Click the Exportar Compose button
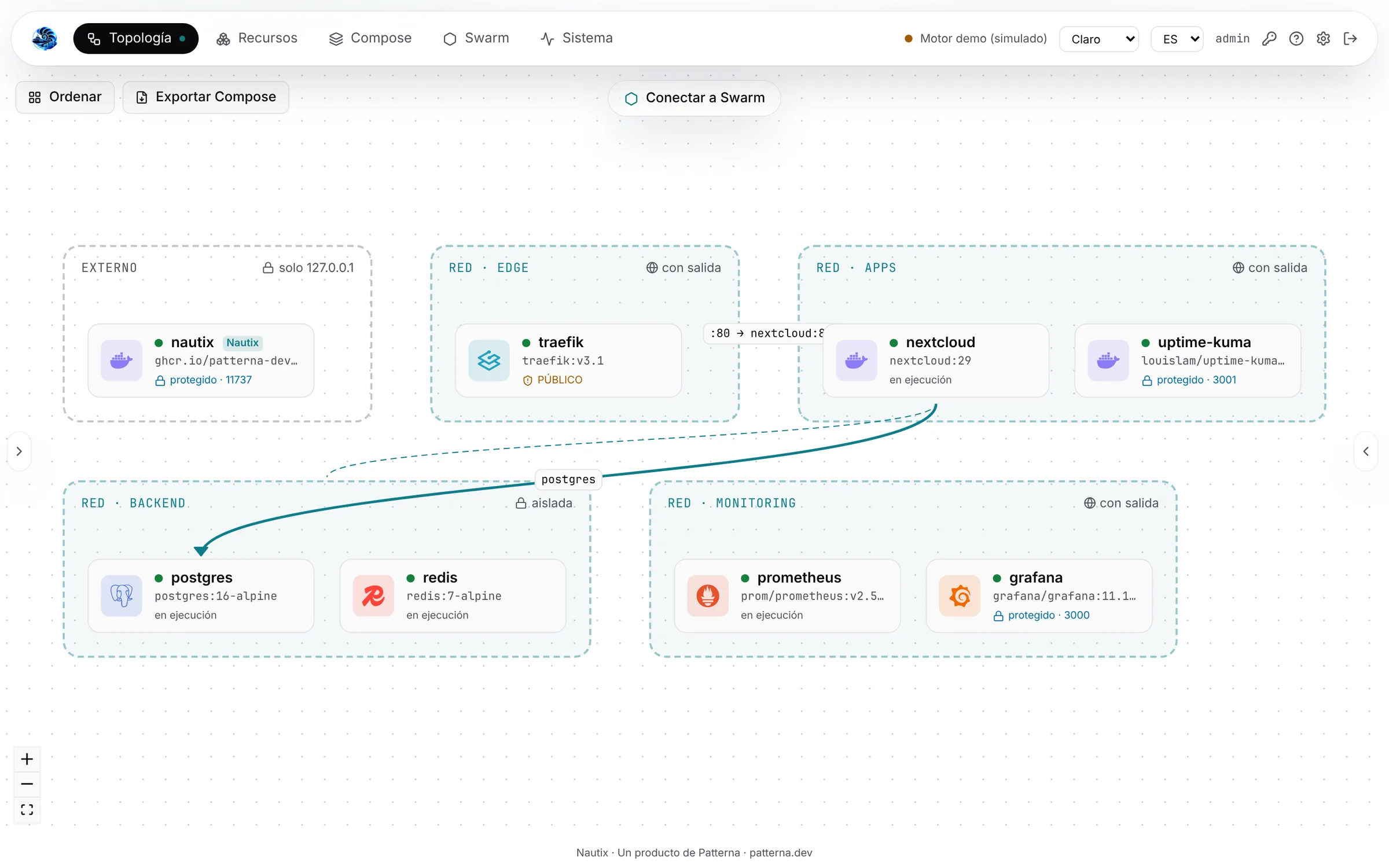This screenshot has height=868, width=1389. [206, 97]
